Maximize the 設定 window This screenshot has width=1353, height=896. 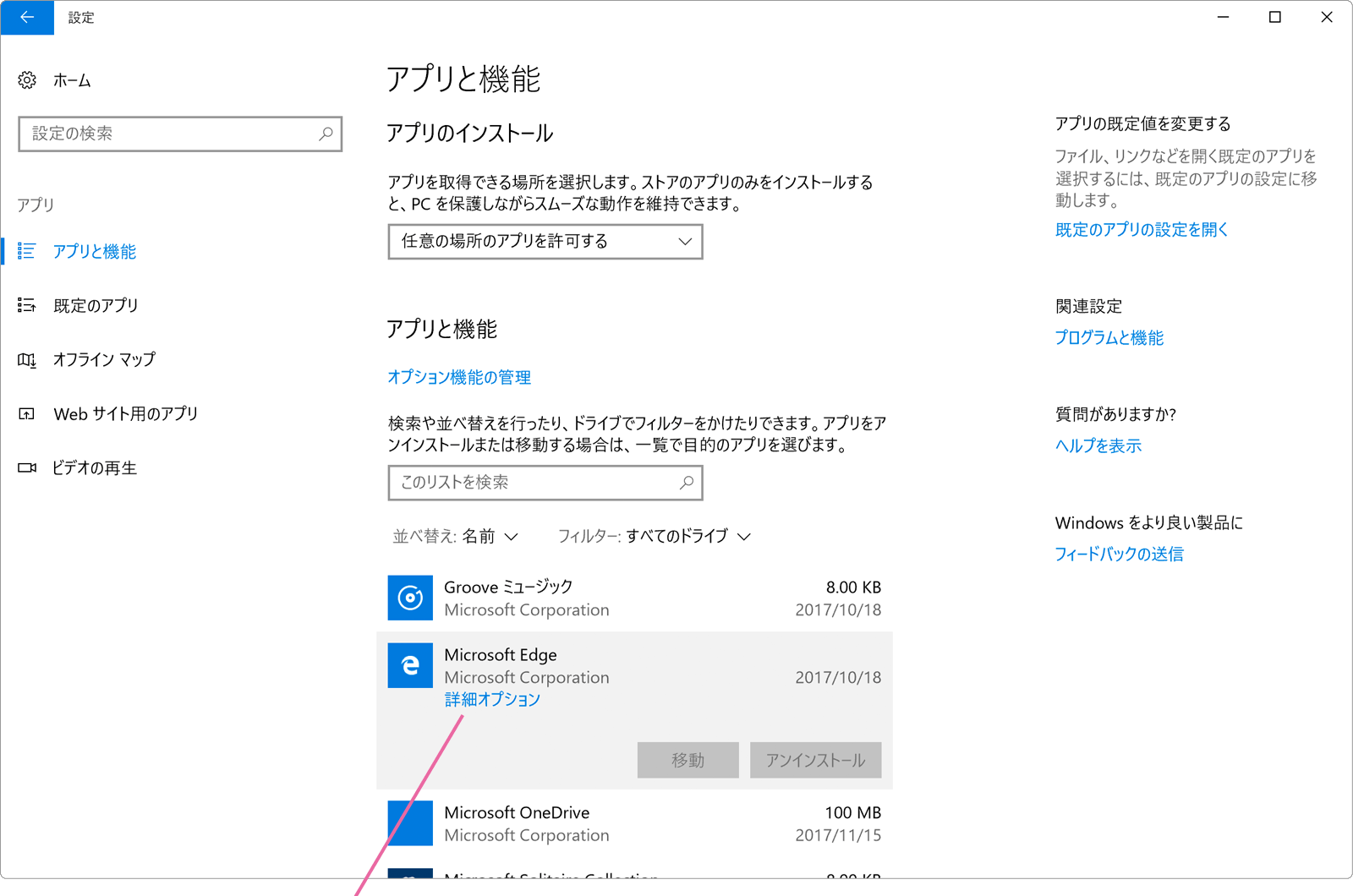click(x=1275, y=17)
